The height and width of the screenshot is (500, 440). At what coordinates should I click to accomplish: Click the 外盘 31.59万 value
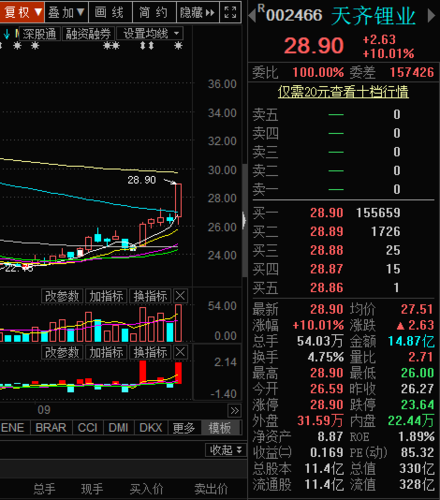320,420
